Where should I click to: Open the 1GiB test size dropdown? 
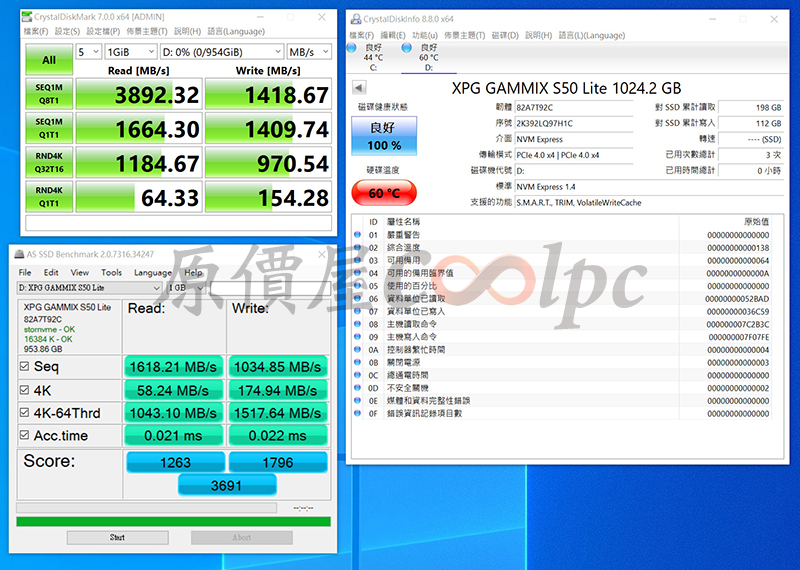[131, 52]
